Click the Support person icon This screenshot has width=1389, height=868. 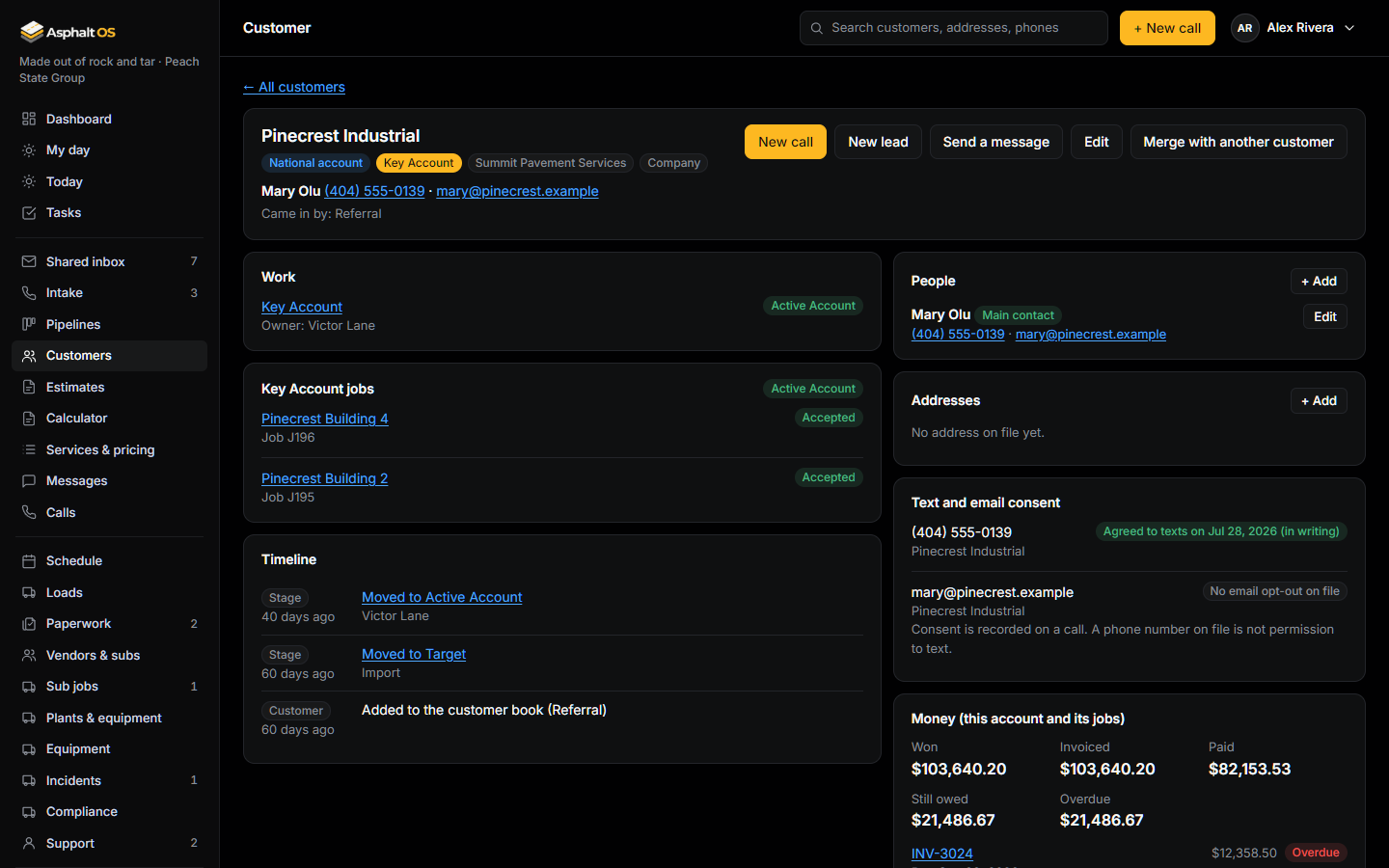29,843
